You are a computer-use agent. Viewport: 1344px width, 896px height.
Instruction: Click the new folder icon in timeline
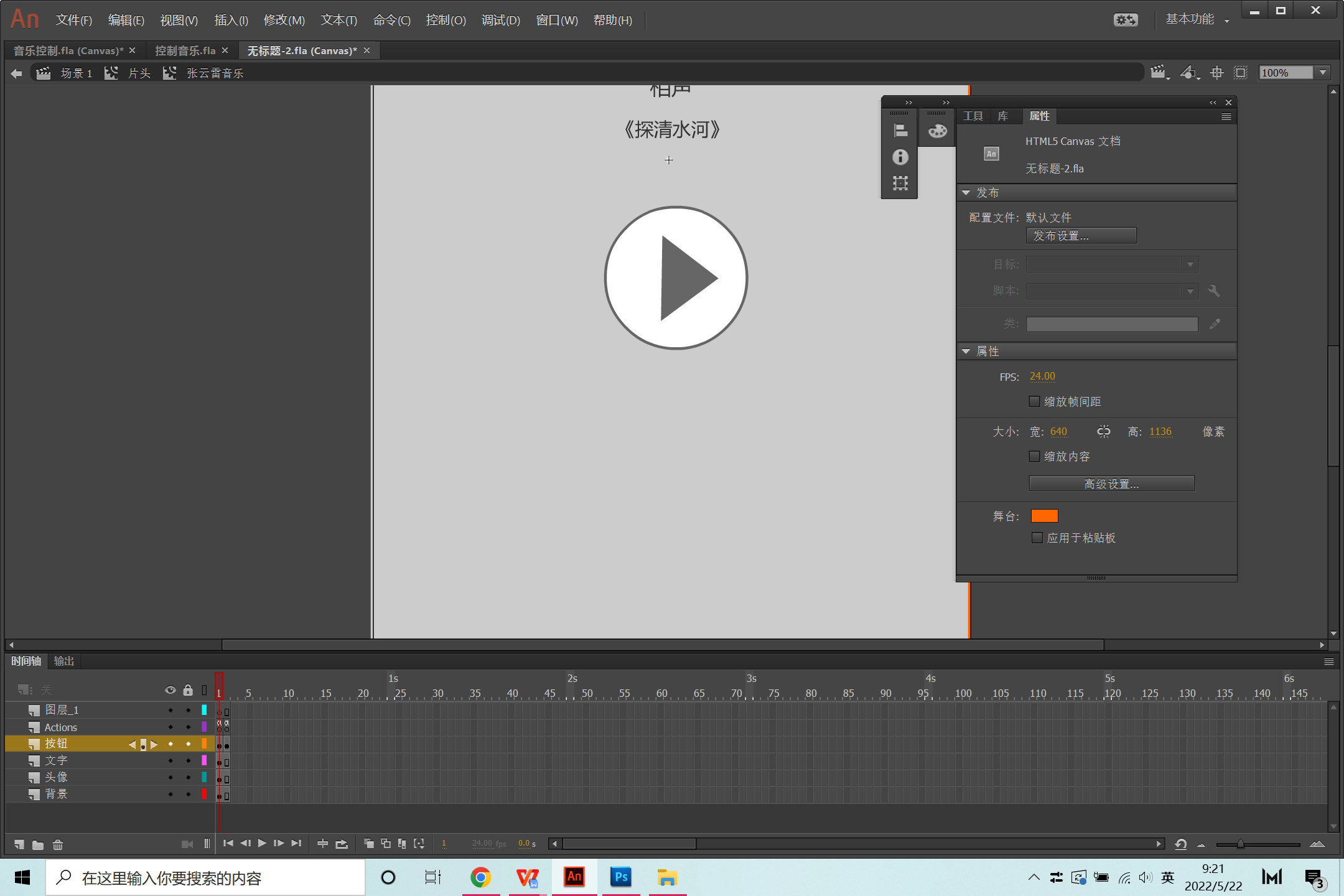38,844
